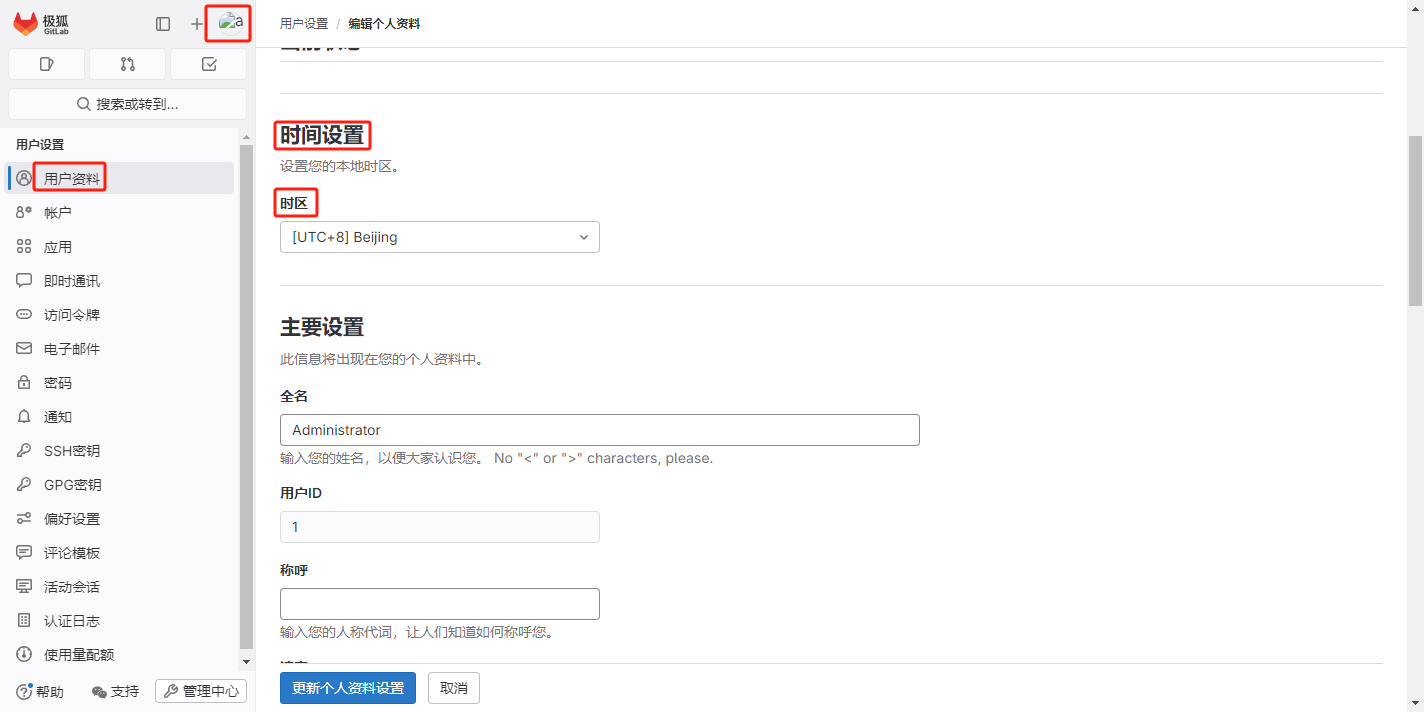Image resolution: width=1424 pixels, height=712 pixels.
Task: Open the to-do list icon button
Action: tap(208, 64)
